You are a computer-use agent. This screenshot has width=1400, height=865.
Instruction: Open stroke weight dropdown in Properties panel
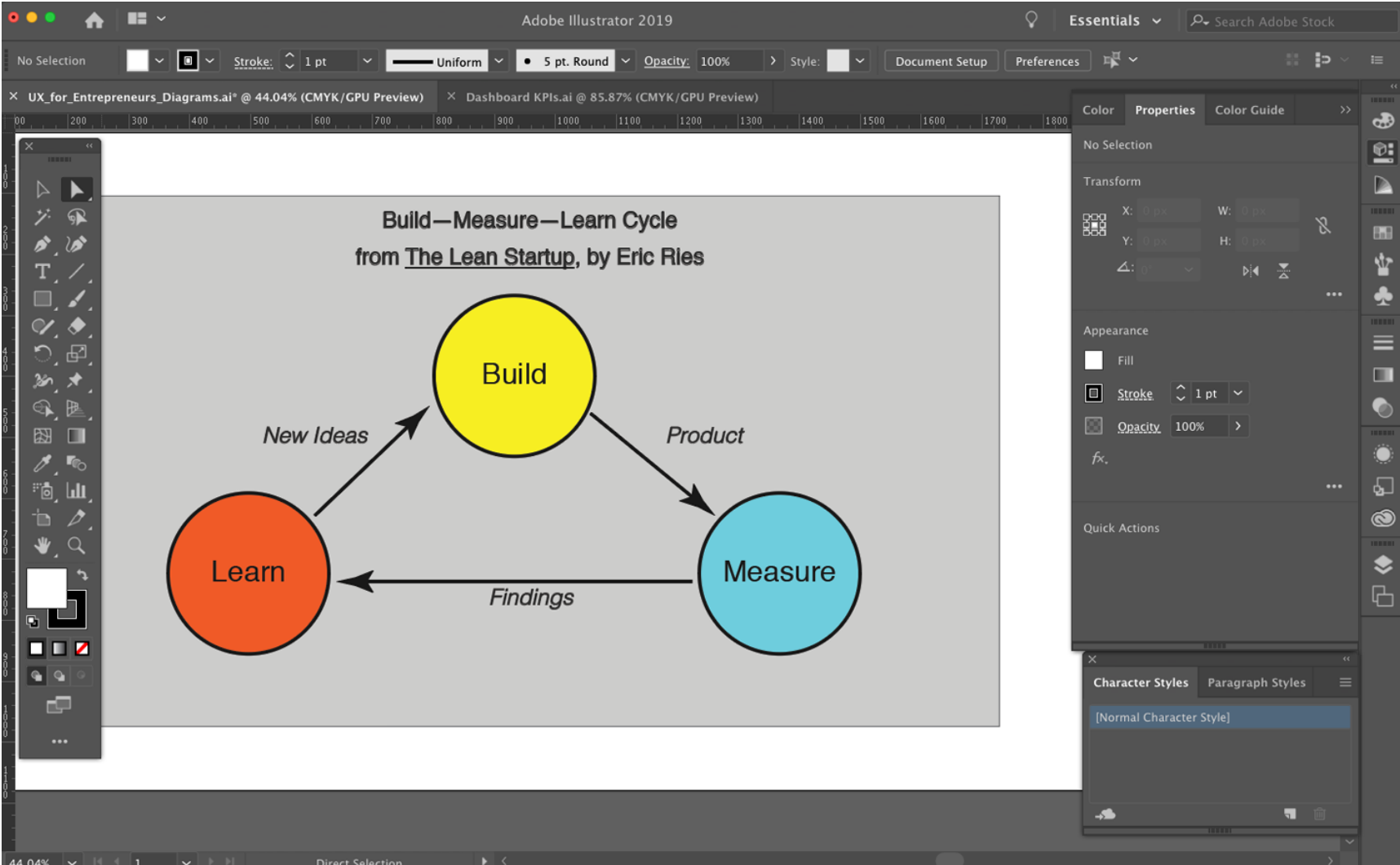pyautogui.click(x=1238, y=393)
